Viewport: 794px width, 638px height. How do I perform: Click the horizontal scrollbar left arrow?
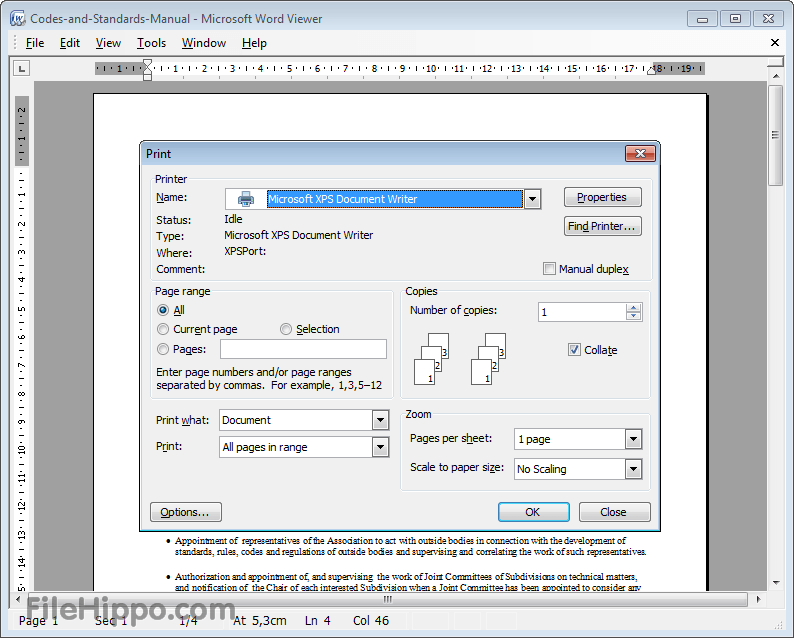point(18,599)
